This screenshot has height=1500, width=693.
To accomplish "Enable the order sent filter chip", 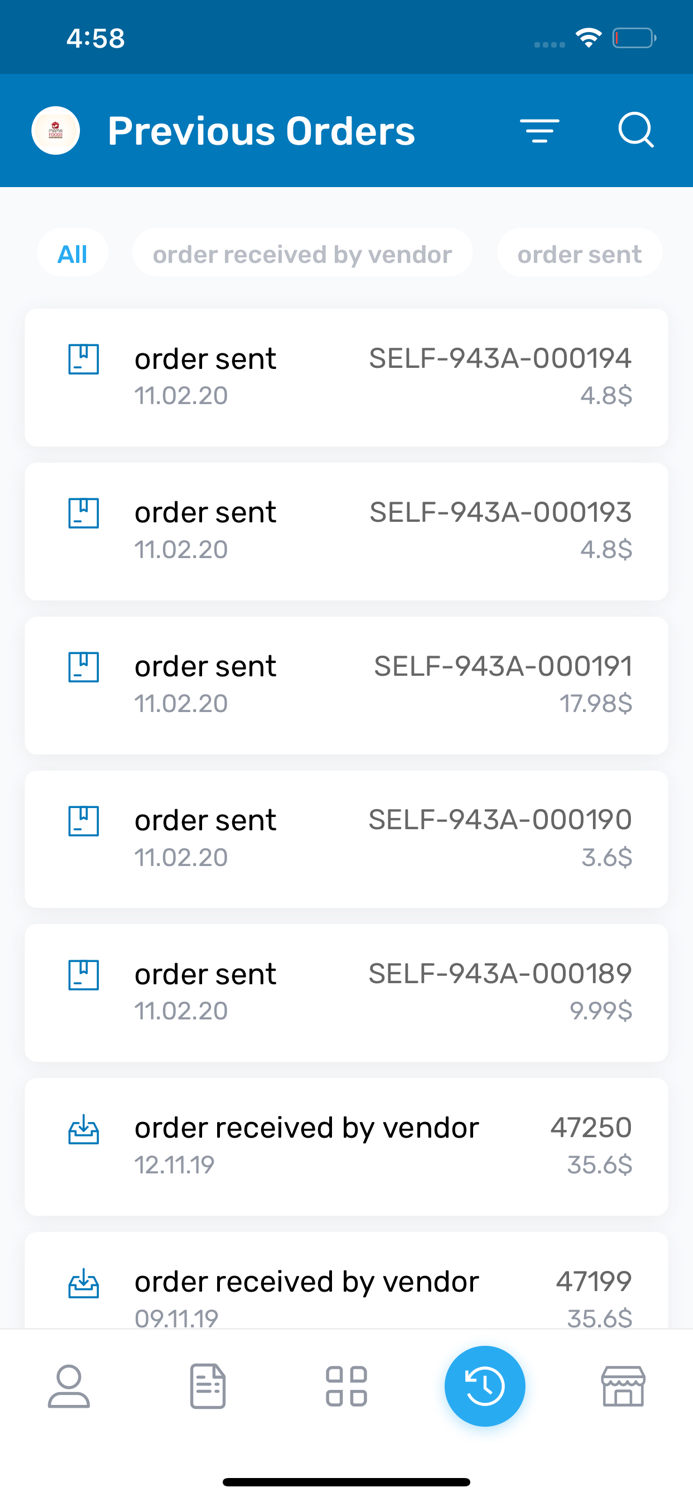I will click(x=580, y=253).
